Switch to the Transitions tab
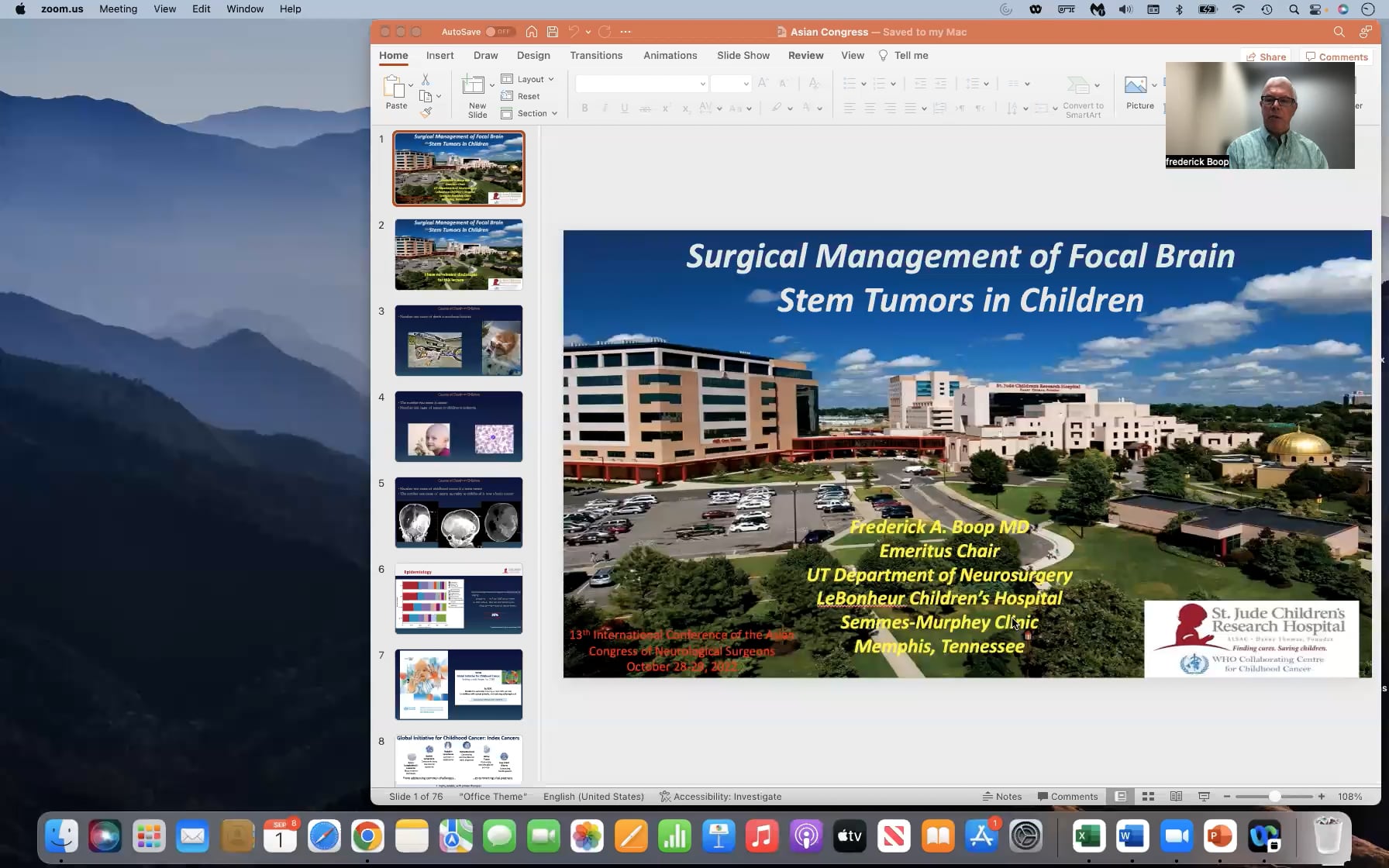 (x=596, y=55)
